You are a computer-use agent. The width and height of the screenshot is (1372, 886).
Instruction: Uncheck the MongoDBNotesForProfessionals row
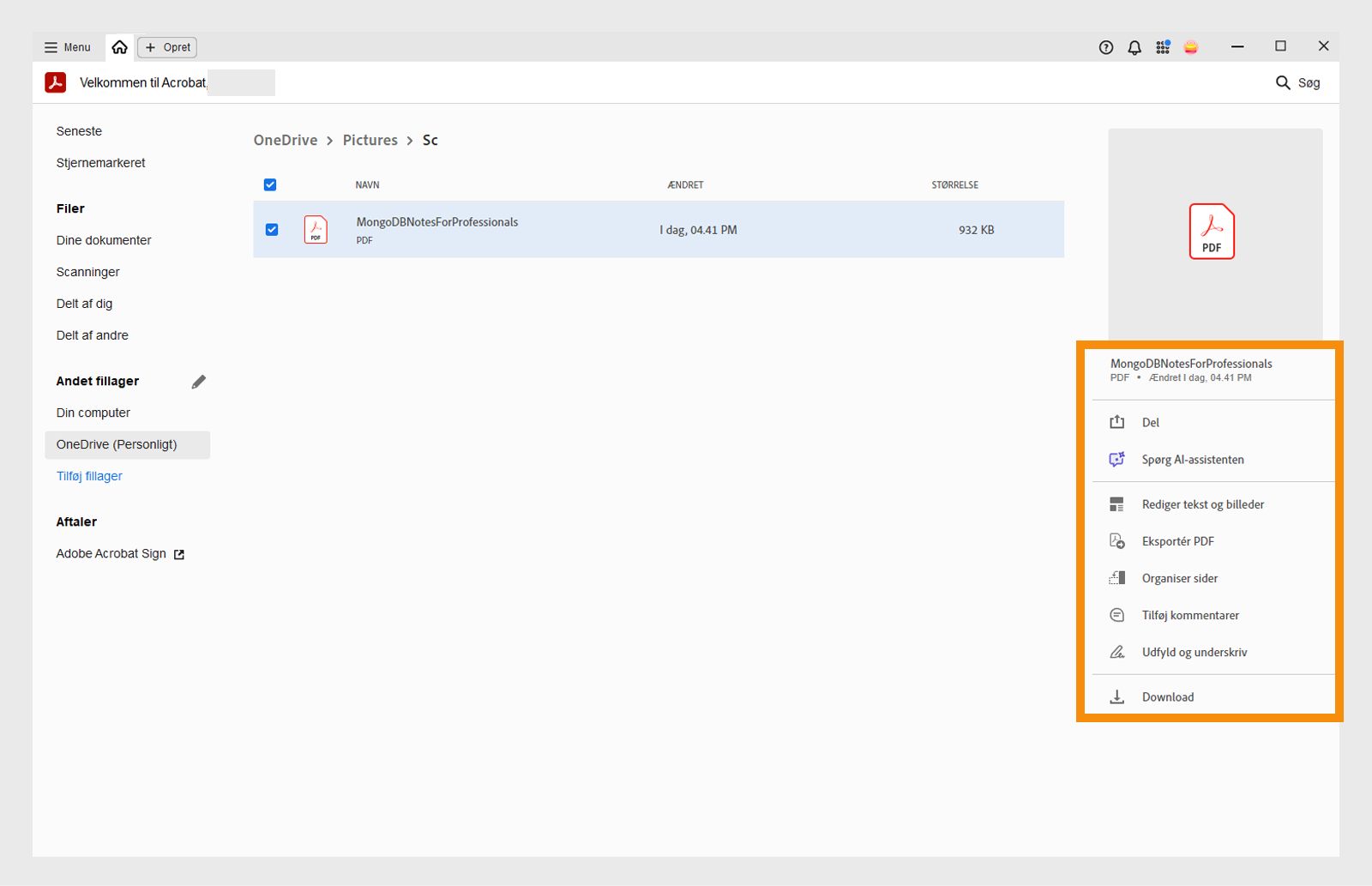click(x=272, y=229)
